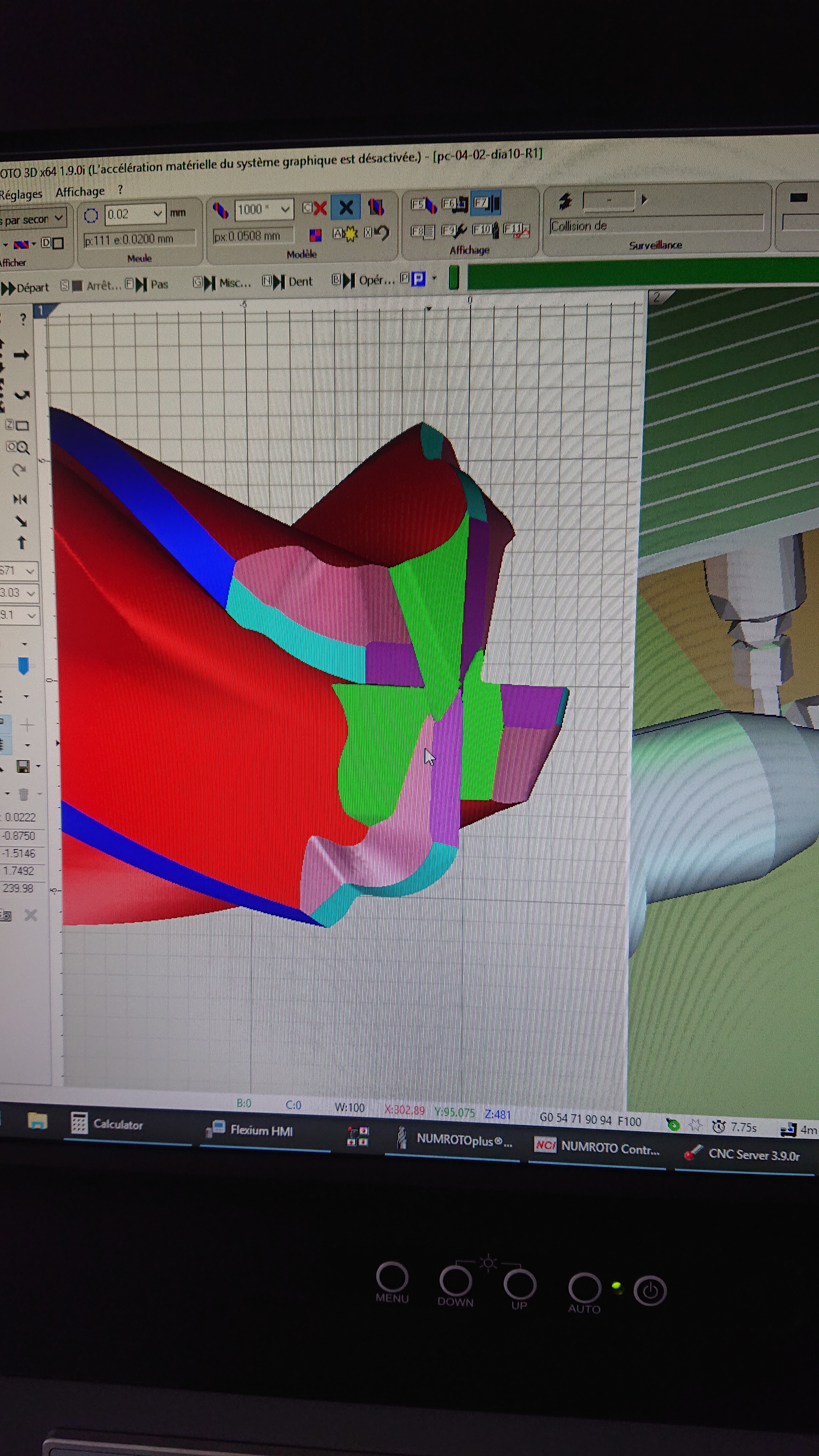Click the red X delete model icon
Image resolution: width=819 pixels, height=1456 pixels.
[315, 208]
